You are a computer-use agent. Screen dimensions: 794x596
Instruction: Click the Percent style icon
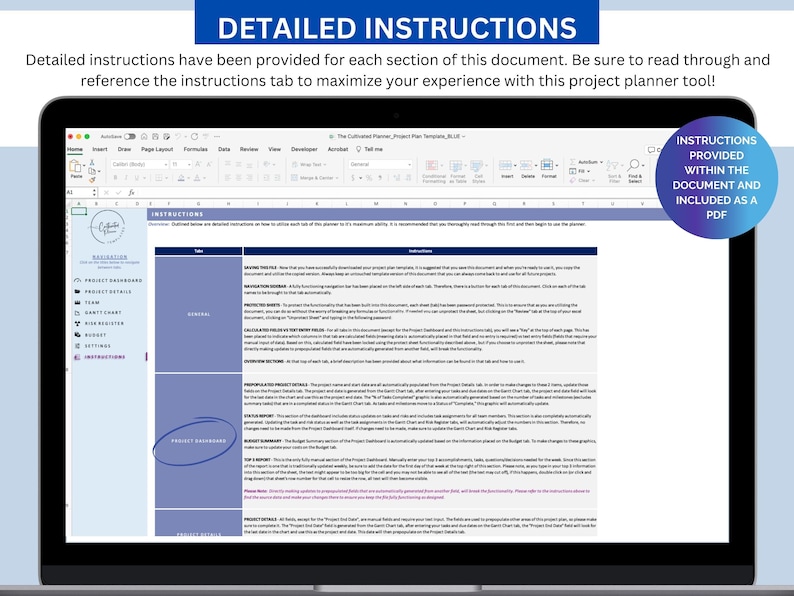tap(369, 178)
